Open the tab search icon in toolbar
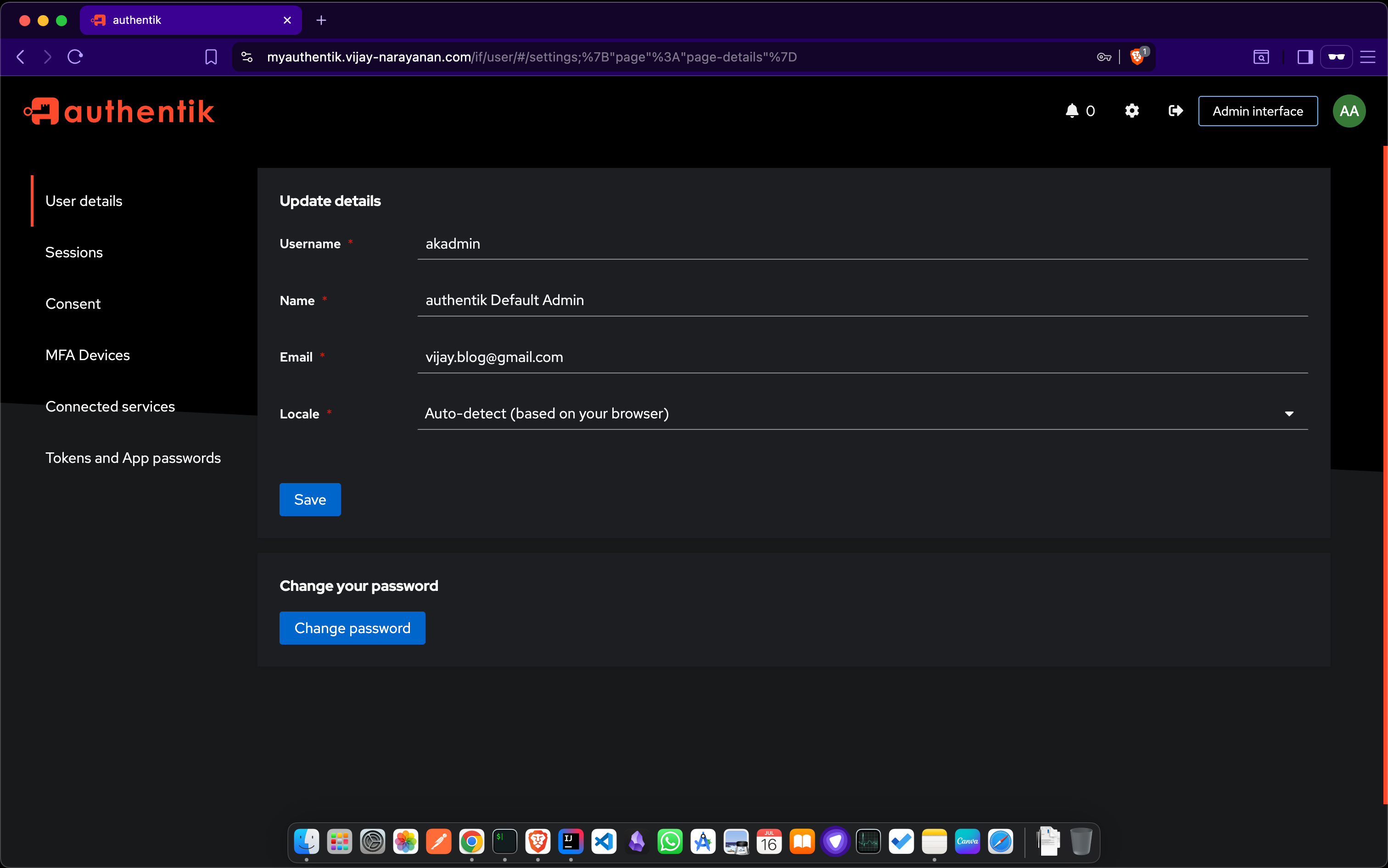Screen dimensions: 1388x868 tap(1260, 57)
